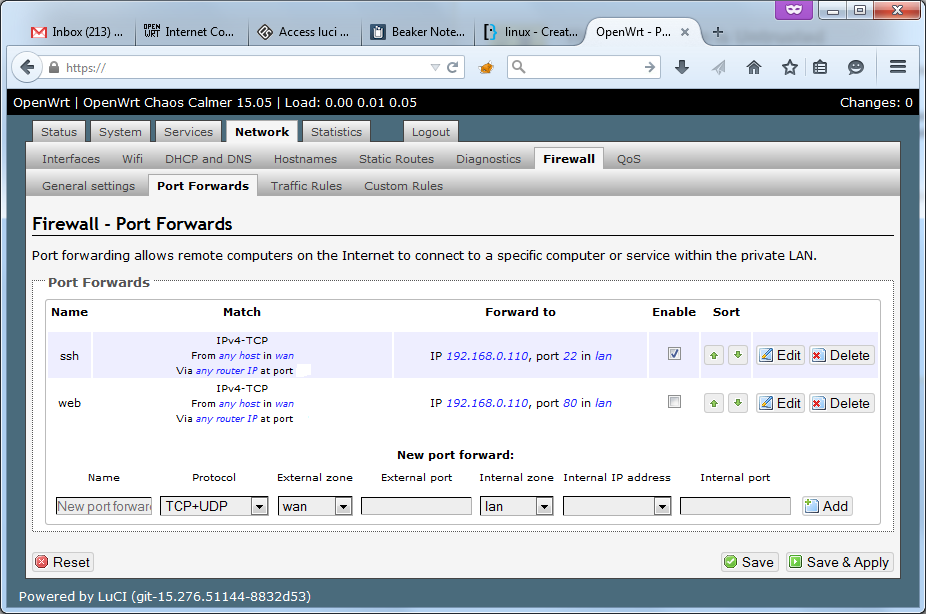Move the ssh rule up with arrow
The image size is (926, 614).
point(714,355)
